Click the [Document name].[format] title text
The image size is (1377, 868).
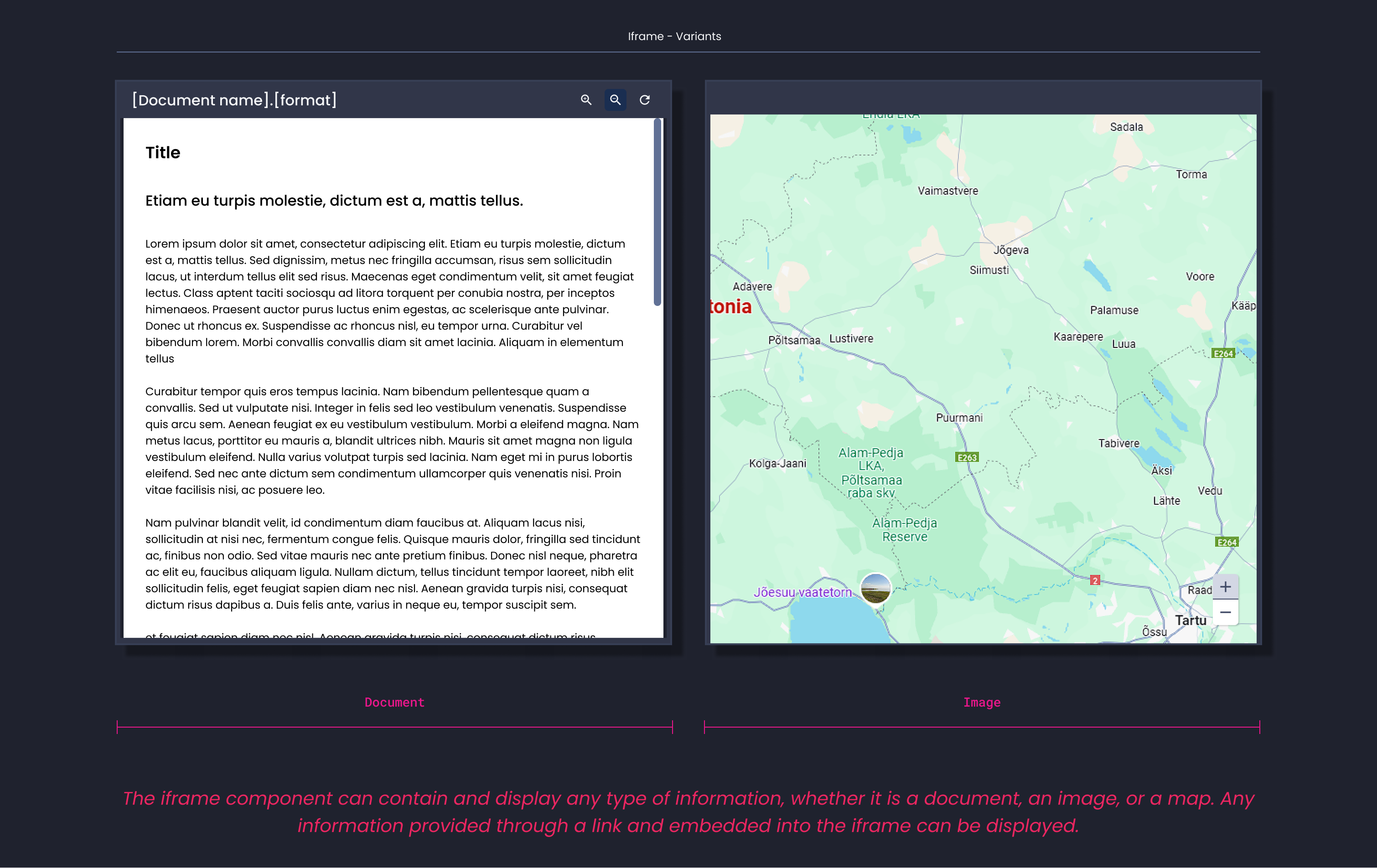click(234, 100)
